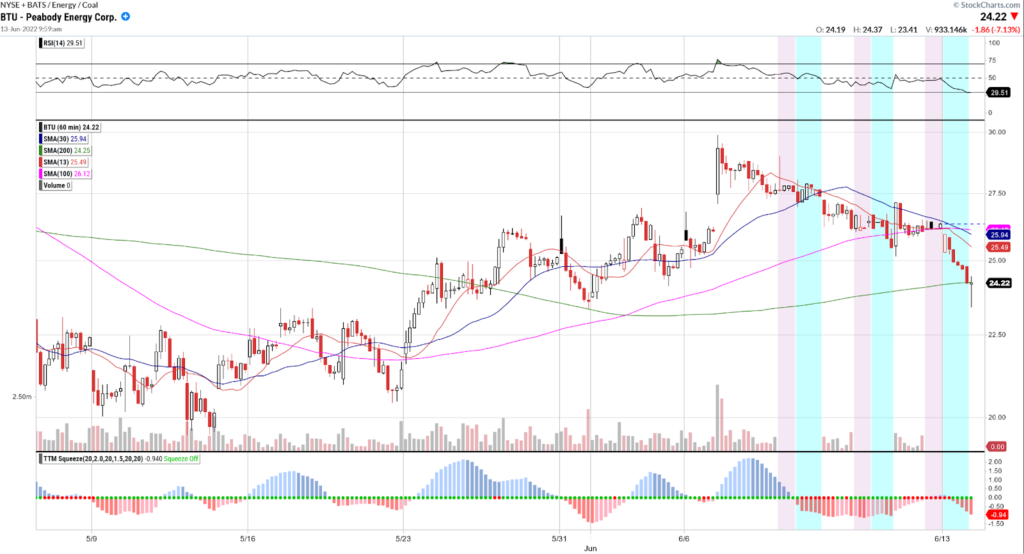1024x554 pixels.
Task: Click the red 0.00 volume axis tag
Action: coord(997,447)
